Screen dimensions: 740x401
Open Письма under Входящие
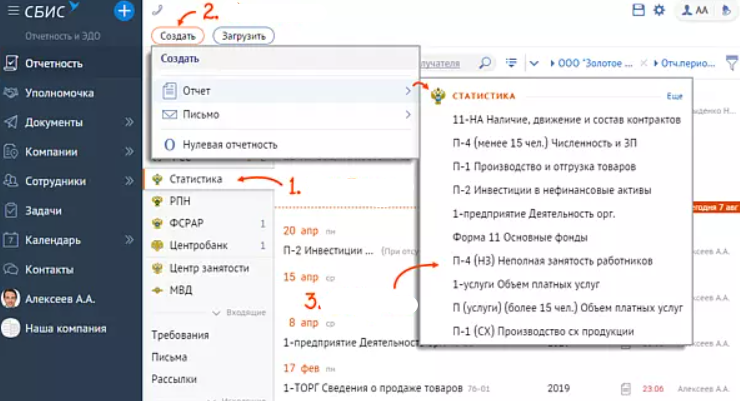tap(169, 357)
